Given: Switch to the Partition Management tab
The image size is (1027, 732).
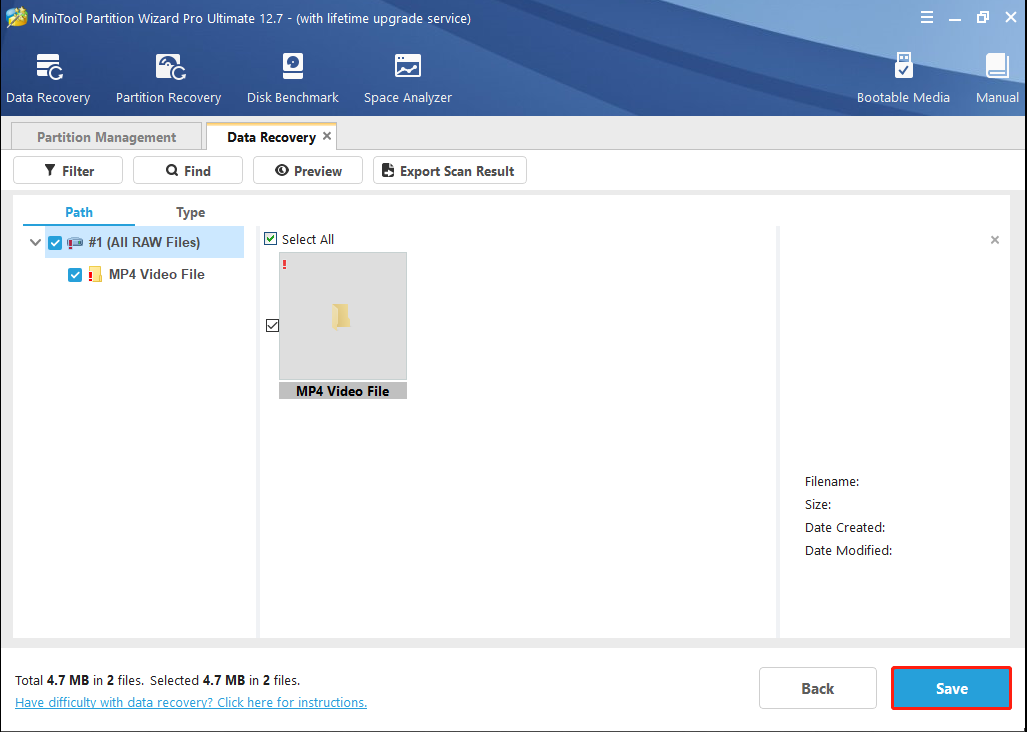Looking at the screenshot, I should click(106, 137).
